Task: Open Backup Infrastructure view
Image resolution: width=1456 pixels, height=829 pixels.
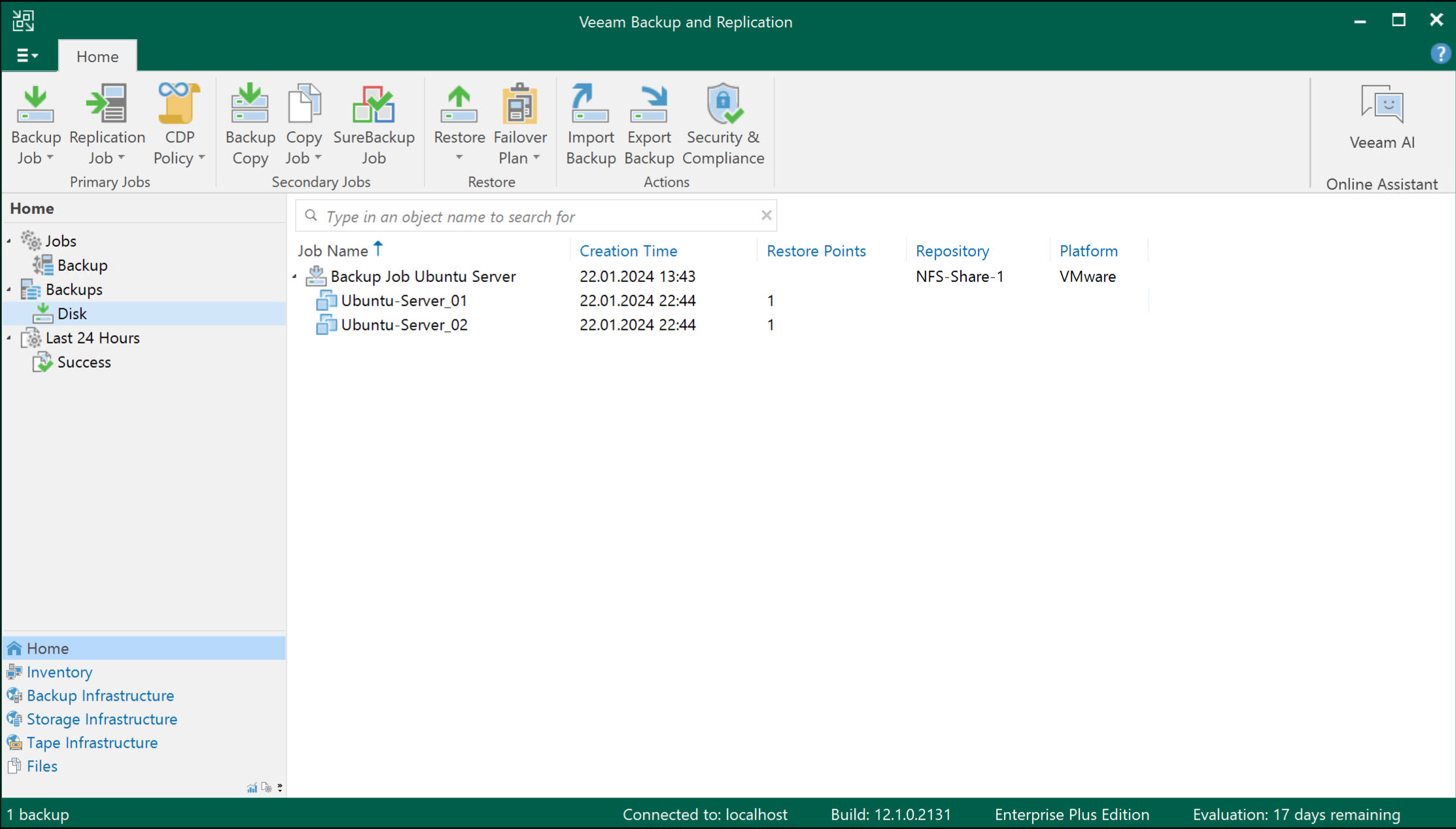Action: (x=99, y=696)
